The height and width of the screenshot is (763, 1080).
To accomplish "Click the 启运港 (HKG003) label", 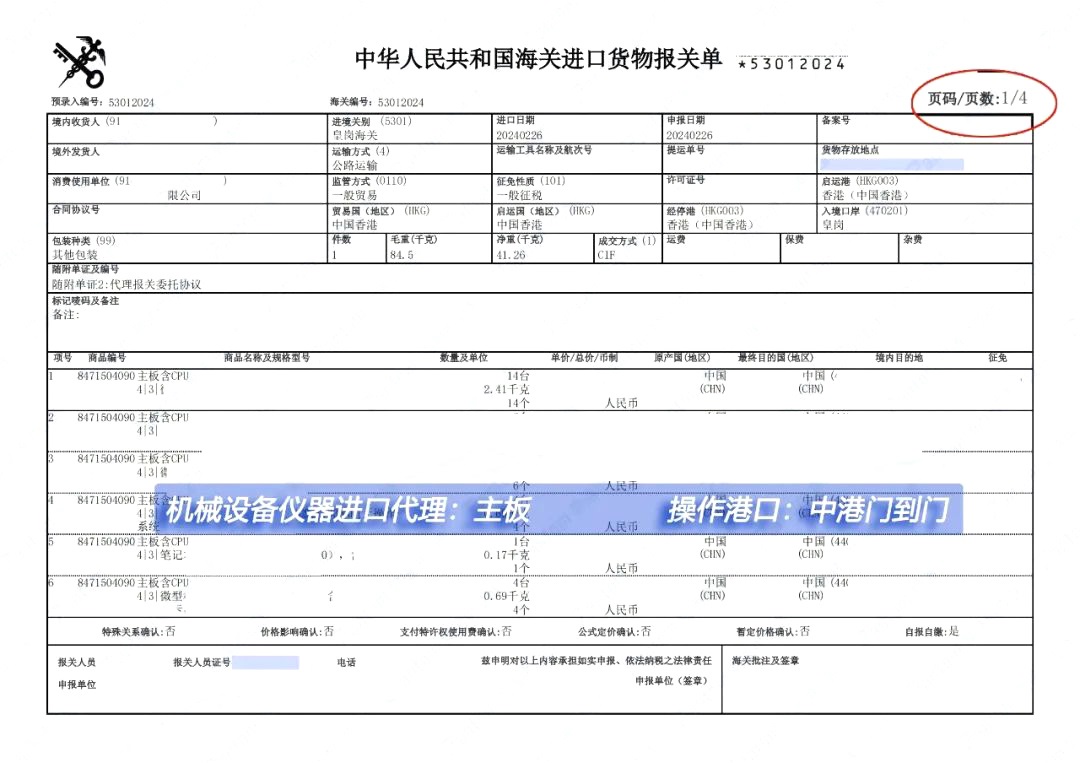I will tap(860, 181).
